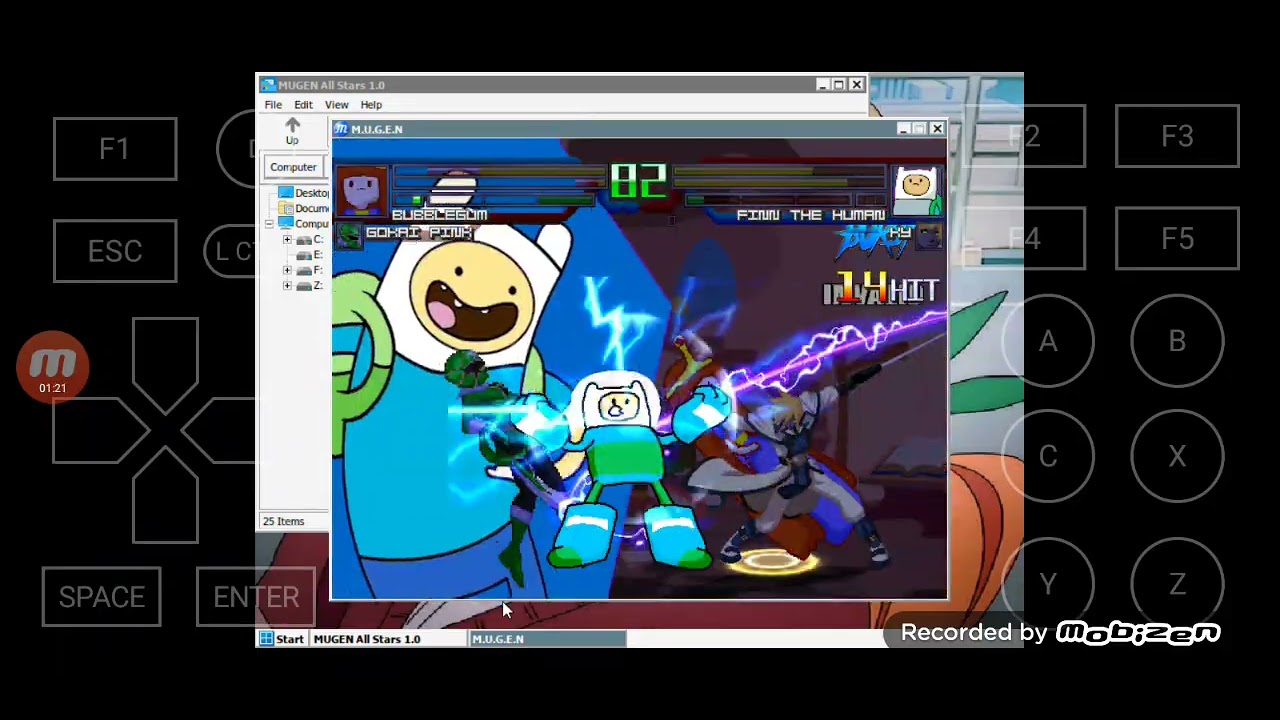Tap the ENTER overlay key
The image size is (1280, 720).
256,597
